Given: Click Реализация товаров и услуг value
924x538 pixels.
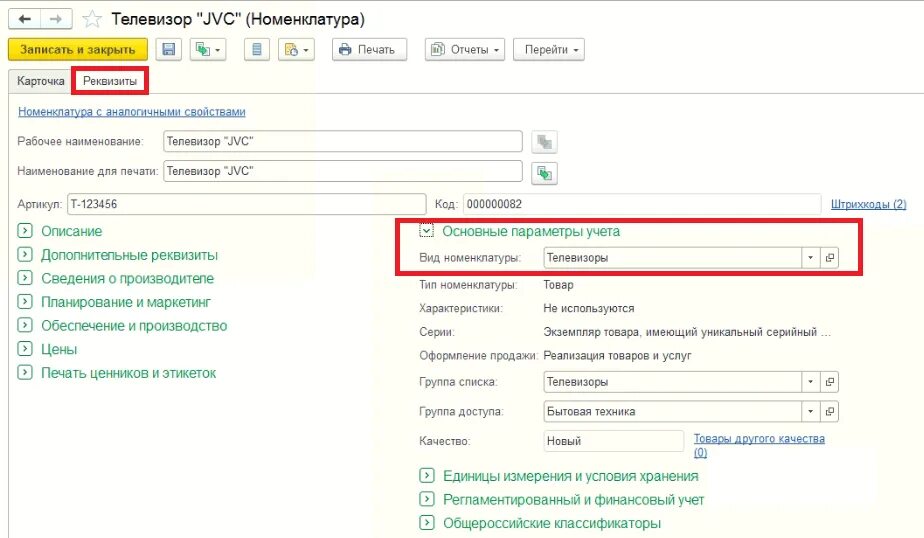Looking at the screenshot, I should tap(617, 355).
